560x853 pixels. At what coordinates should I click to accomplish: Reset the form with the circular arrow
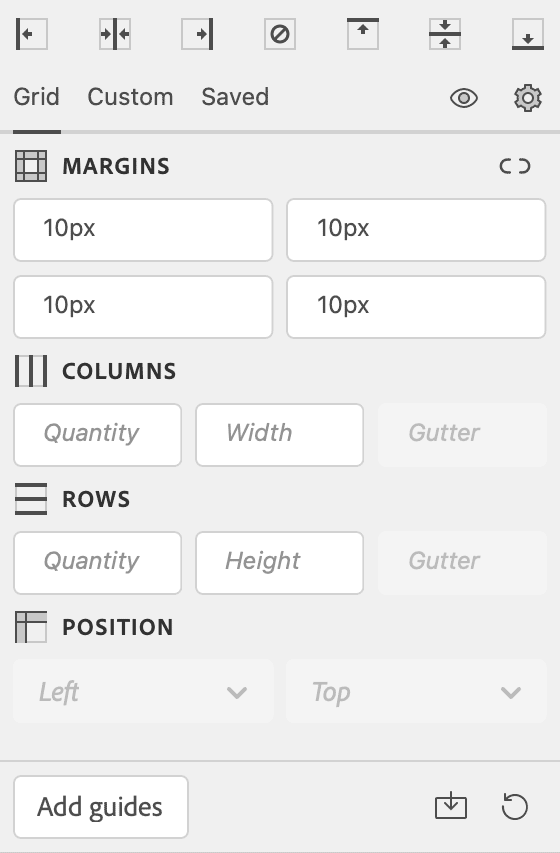[515, 806]
